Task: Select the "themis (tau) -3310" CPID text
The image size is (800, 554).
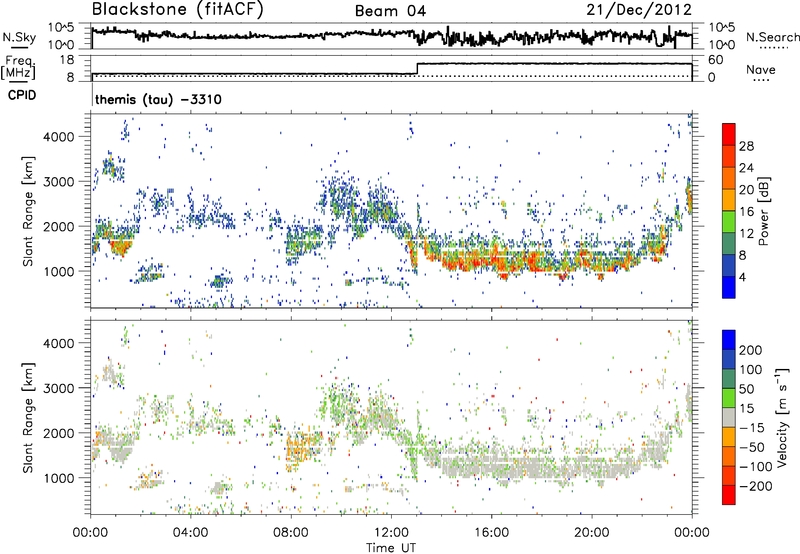Action: 158,99
